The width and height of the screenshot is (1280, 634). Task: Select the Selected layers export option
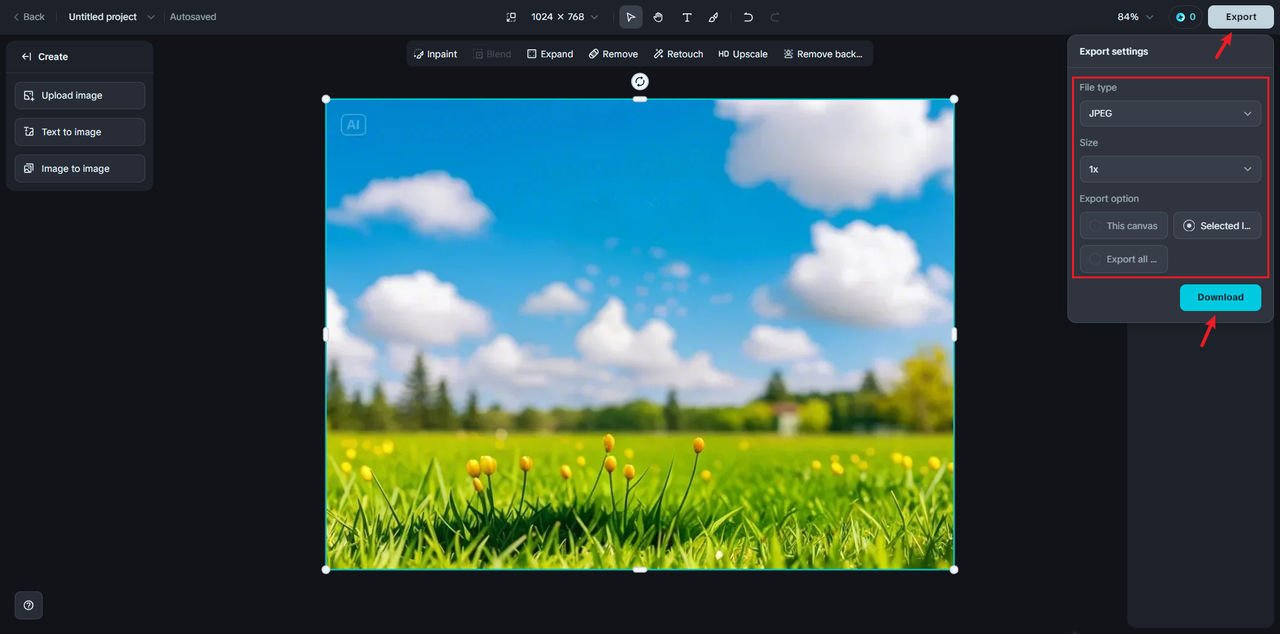click(x=1217, y=226)
